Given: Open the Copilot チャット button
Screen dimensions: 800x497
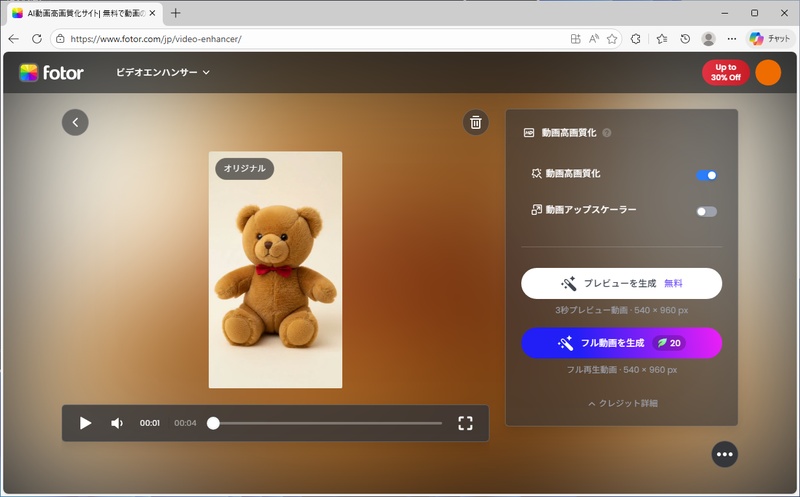Looking at the screenshot, I should tap(769, 39).
